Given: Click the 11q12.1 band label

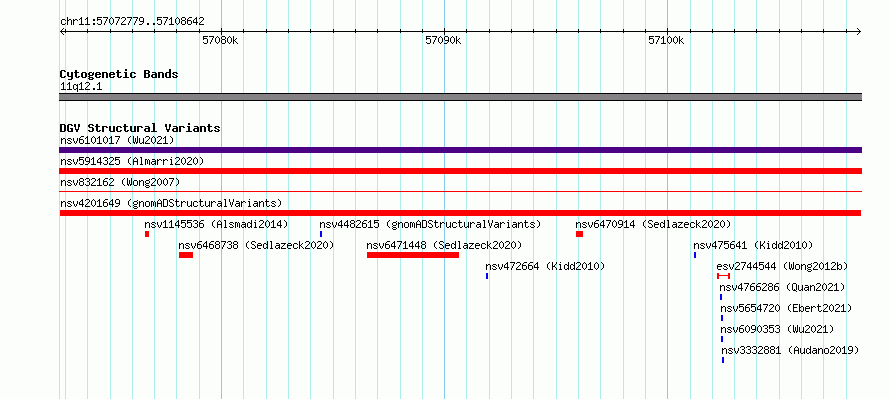Looking at the screenshot, I should [x=81, y=87].
